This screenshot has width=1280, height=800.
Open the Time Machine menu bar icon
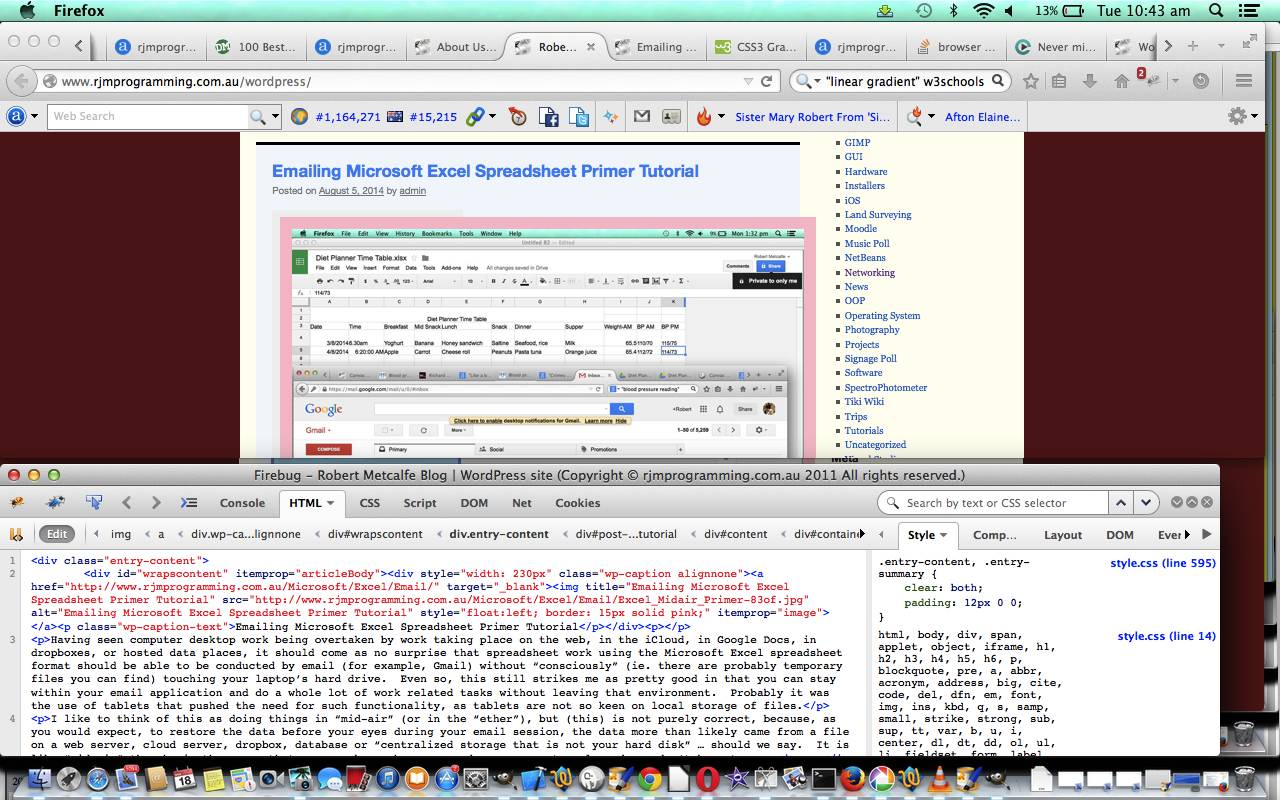tap(924, 11)
